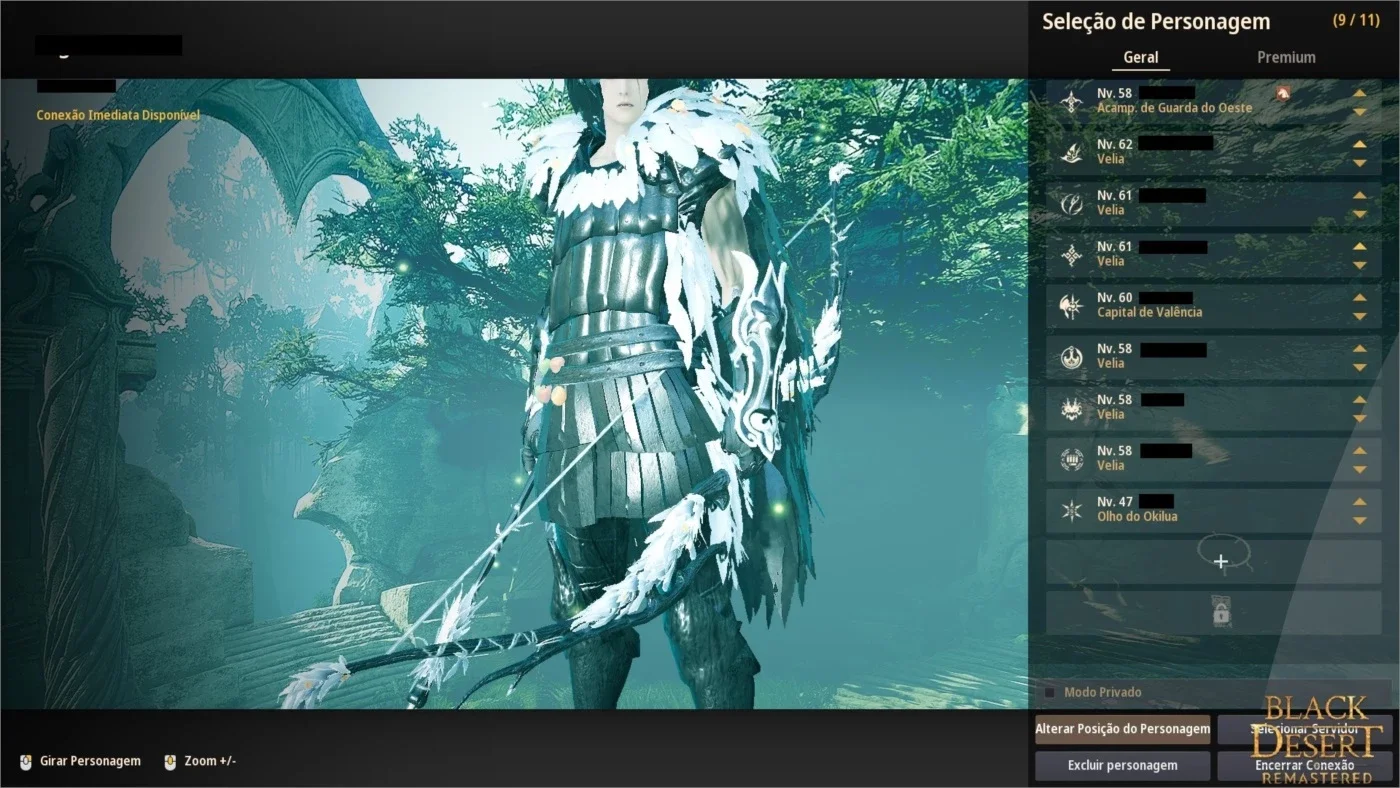Viewport: 1400px width, 788px height.
Task: Click the house icon on the first character row
Action: (x=1283, y=93)
